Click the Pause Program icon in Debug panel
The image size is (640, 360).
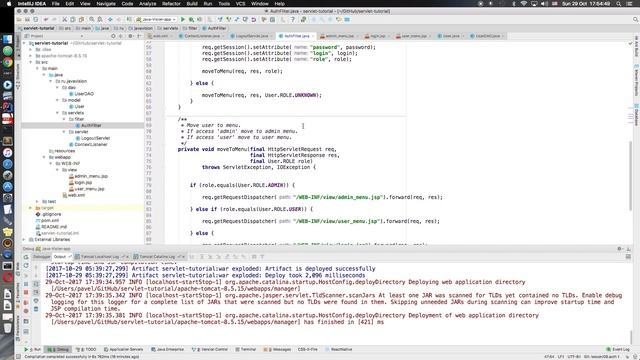[26, 284]
